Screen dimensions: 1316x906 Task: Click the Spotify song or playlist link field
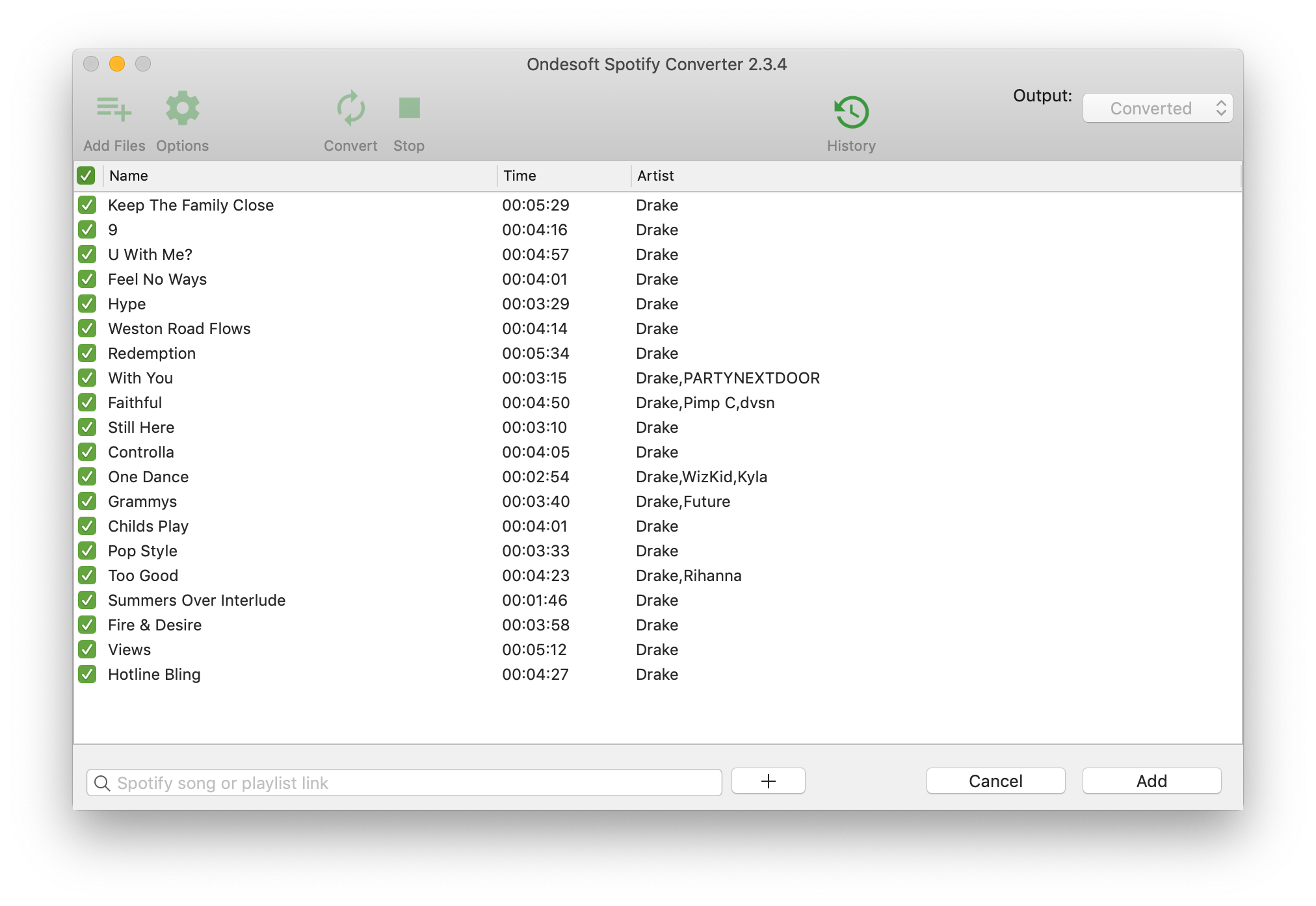point(404,783)
